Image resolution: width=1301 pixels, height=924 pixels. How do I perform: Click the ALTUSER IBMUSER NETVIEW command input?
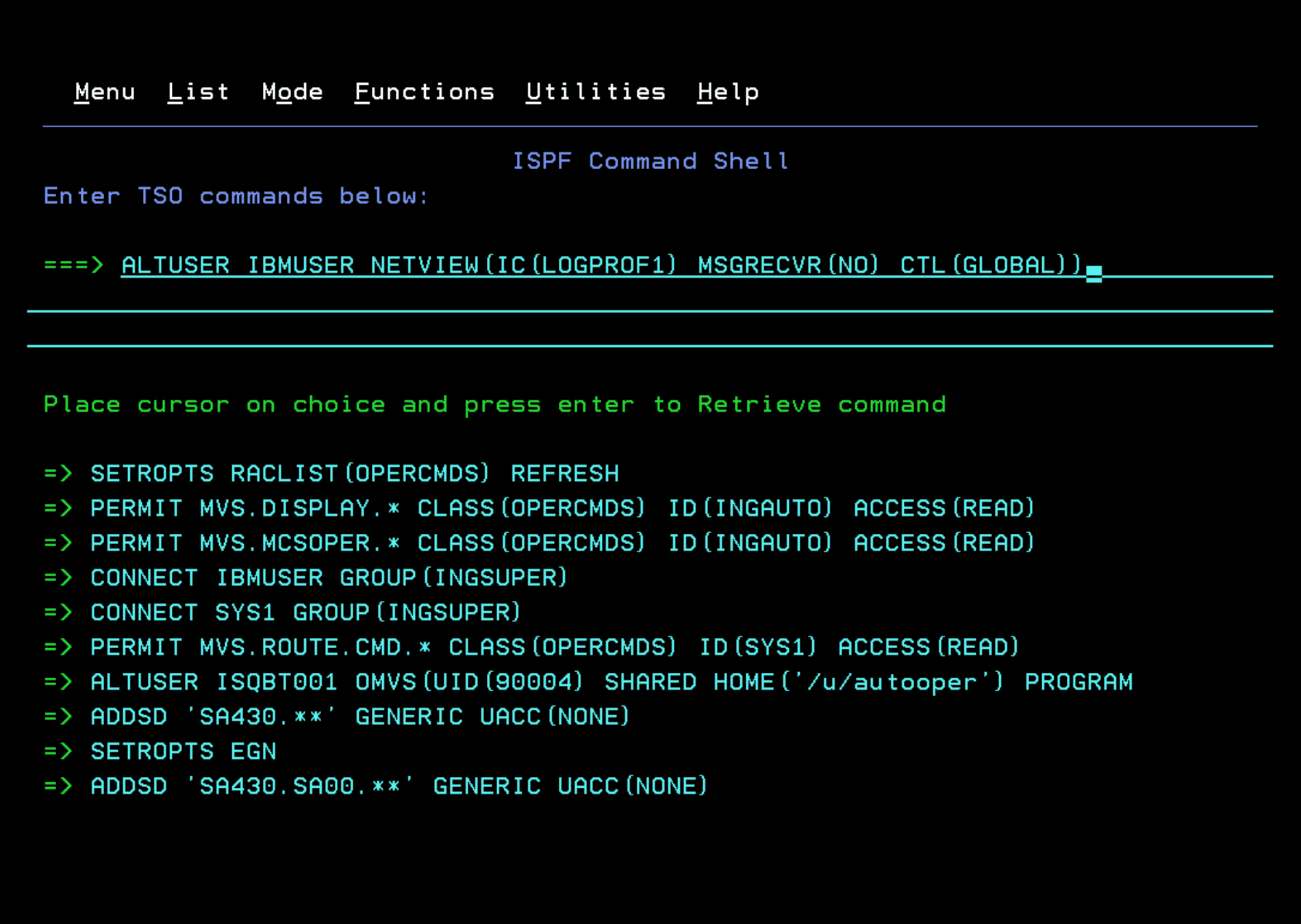601,266
